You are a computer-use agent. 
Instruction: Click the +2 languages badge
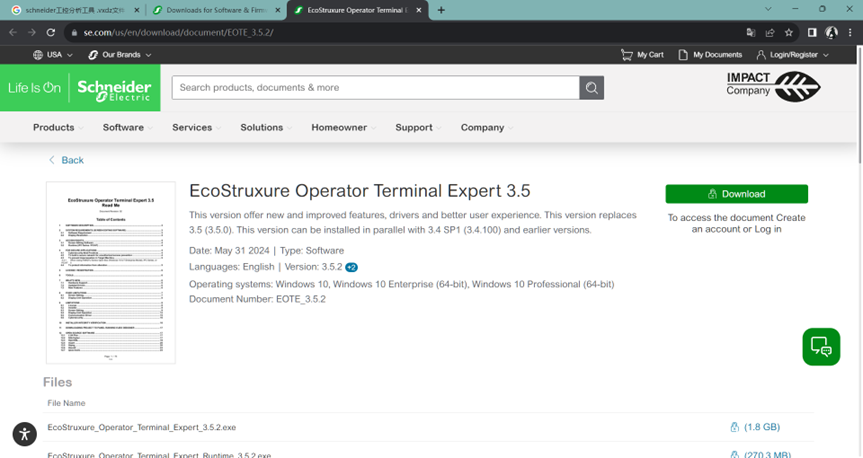tap(351, 268)
